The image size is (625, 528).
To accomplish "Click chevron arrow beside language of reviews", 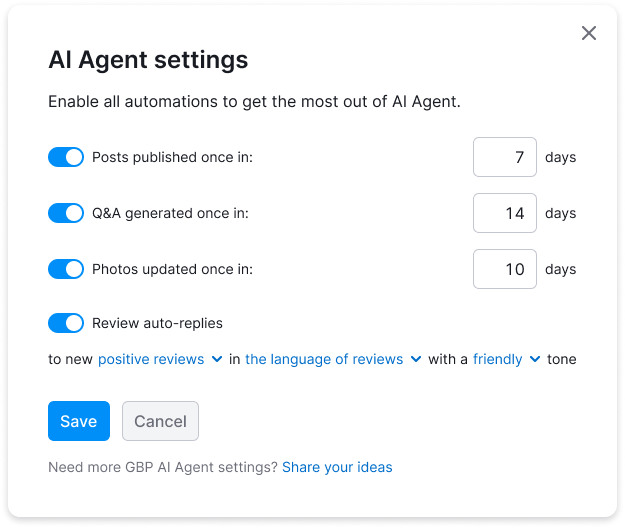I will [416, 360].
